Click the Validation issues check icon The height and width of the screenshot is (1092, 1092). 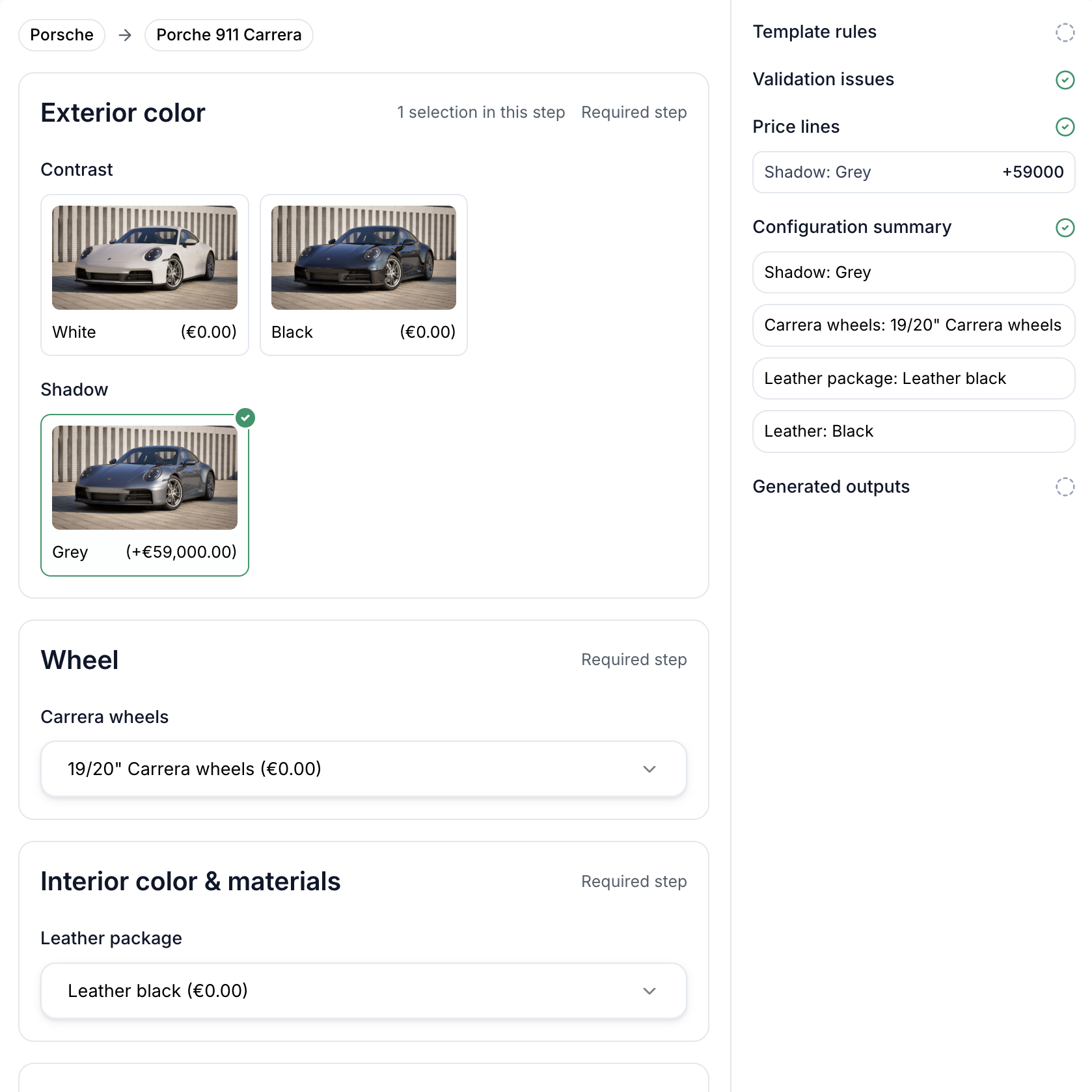(x=1065, y=79)
